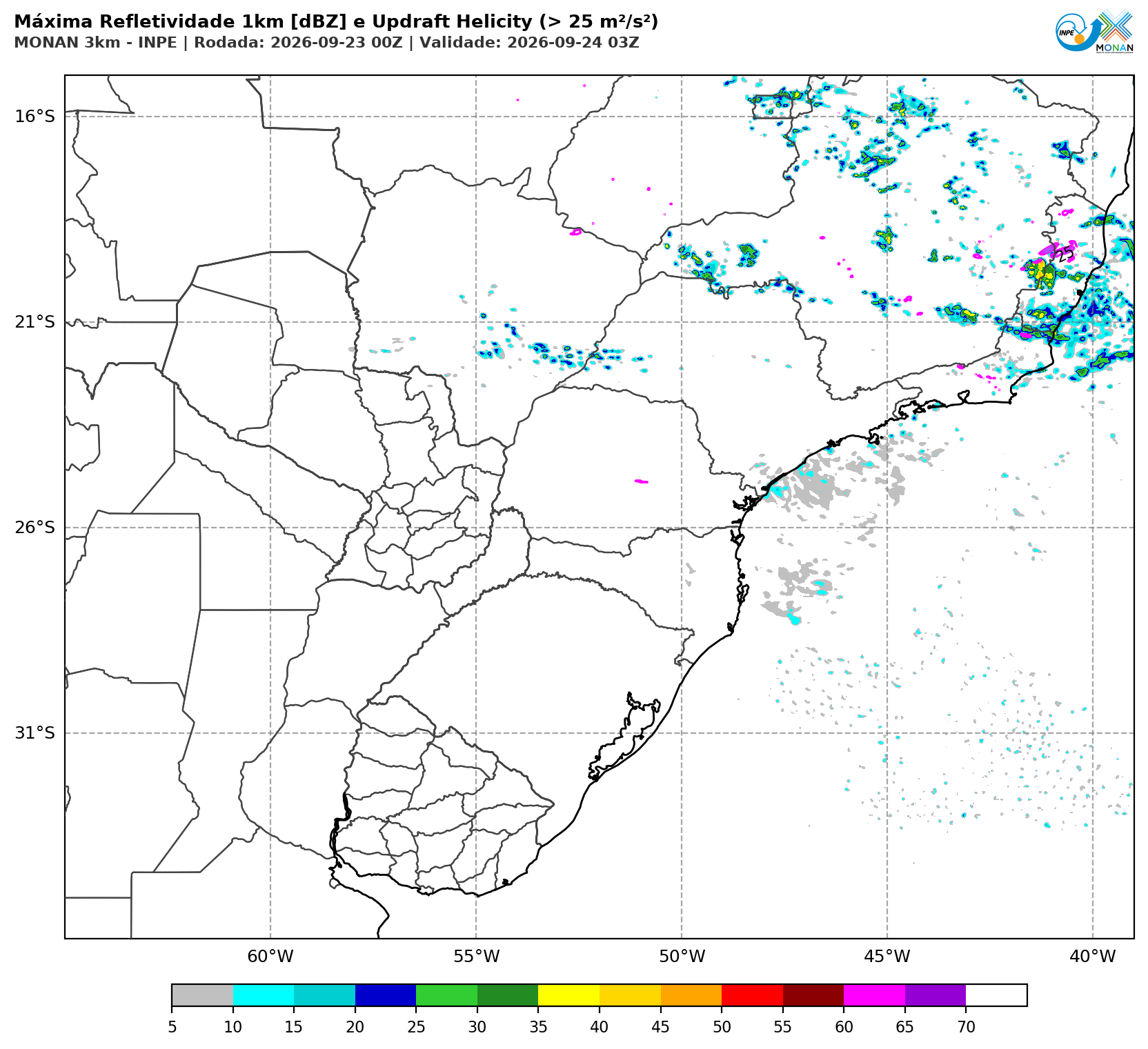
Task: Click the INPE MONAN logo
Action: [1095, 32]
